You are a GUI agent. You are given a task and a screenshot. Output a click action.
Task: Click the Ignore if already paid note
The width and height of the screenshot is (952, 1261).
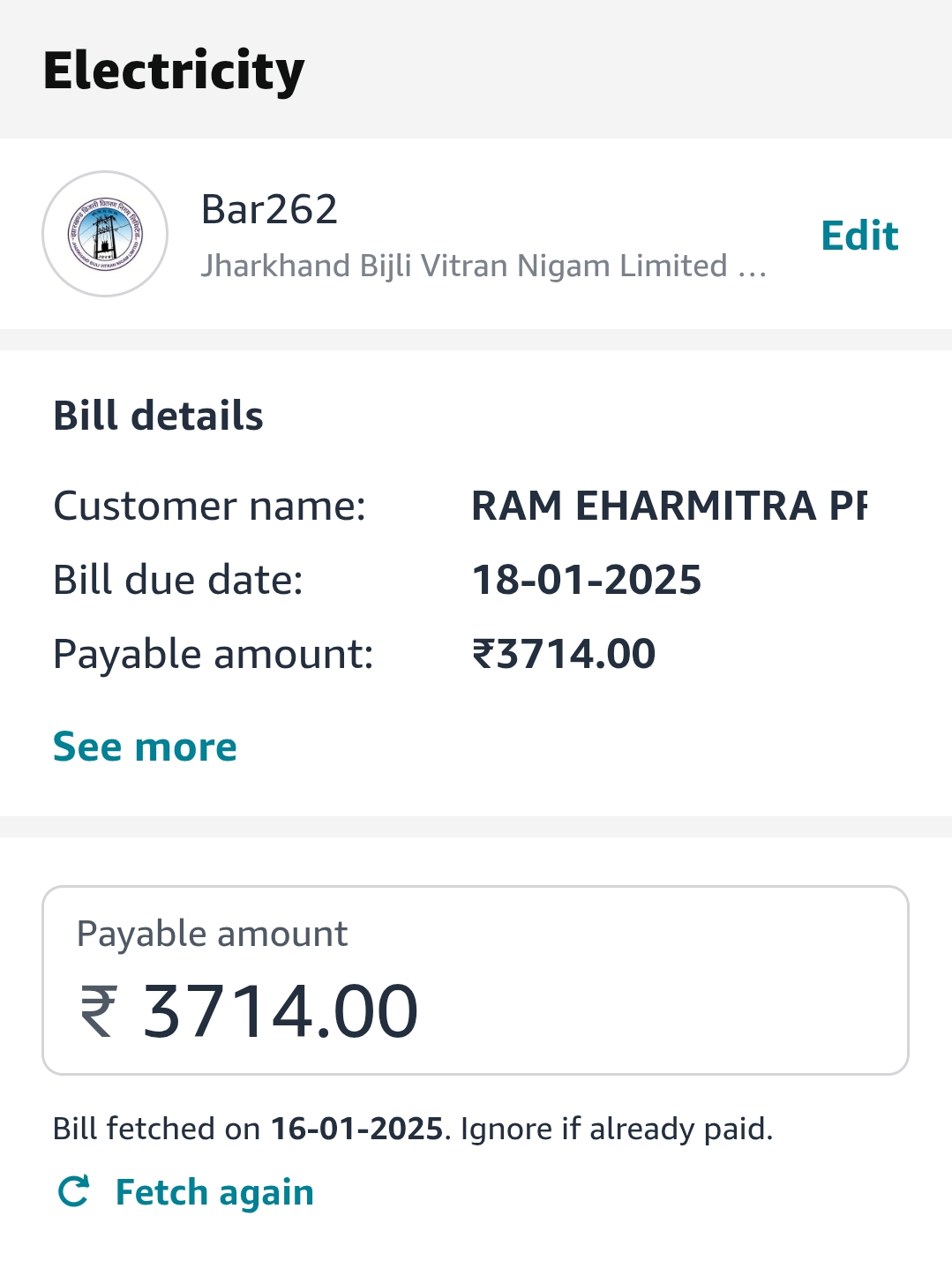click(616, 1130)
